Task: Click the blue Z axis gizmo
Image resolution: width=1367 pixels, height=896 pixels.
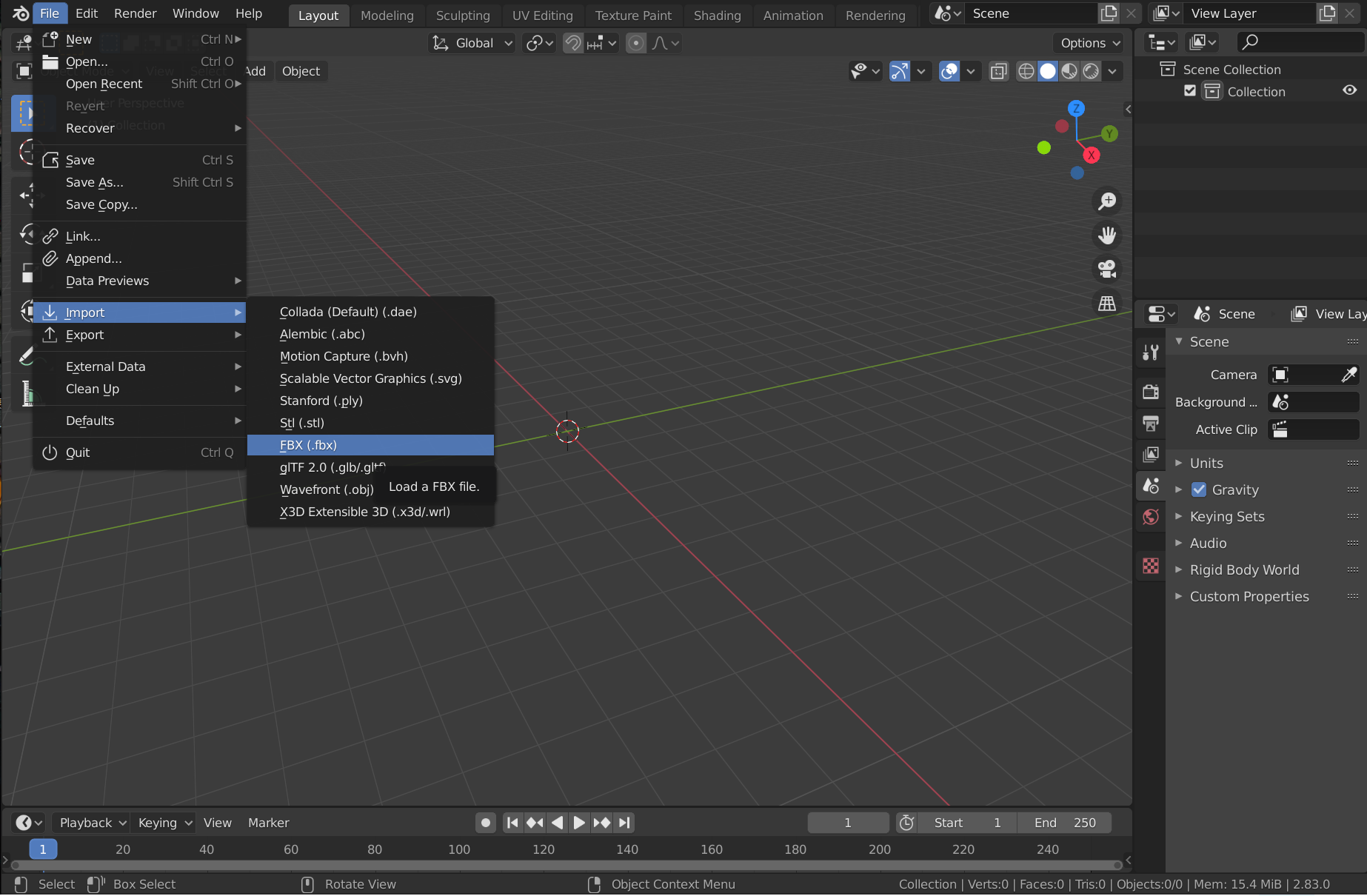Action: click(1076, 108)
